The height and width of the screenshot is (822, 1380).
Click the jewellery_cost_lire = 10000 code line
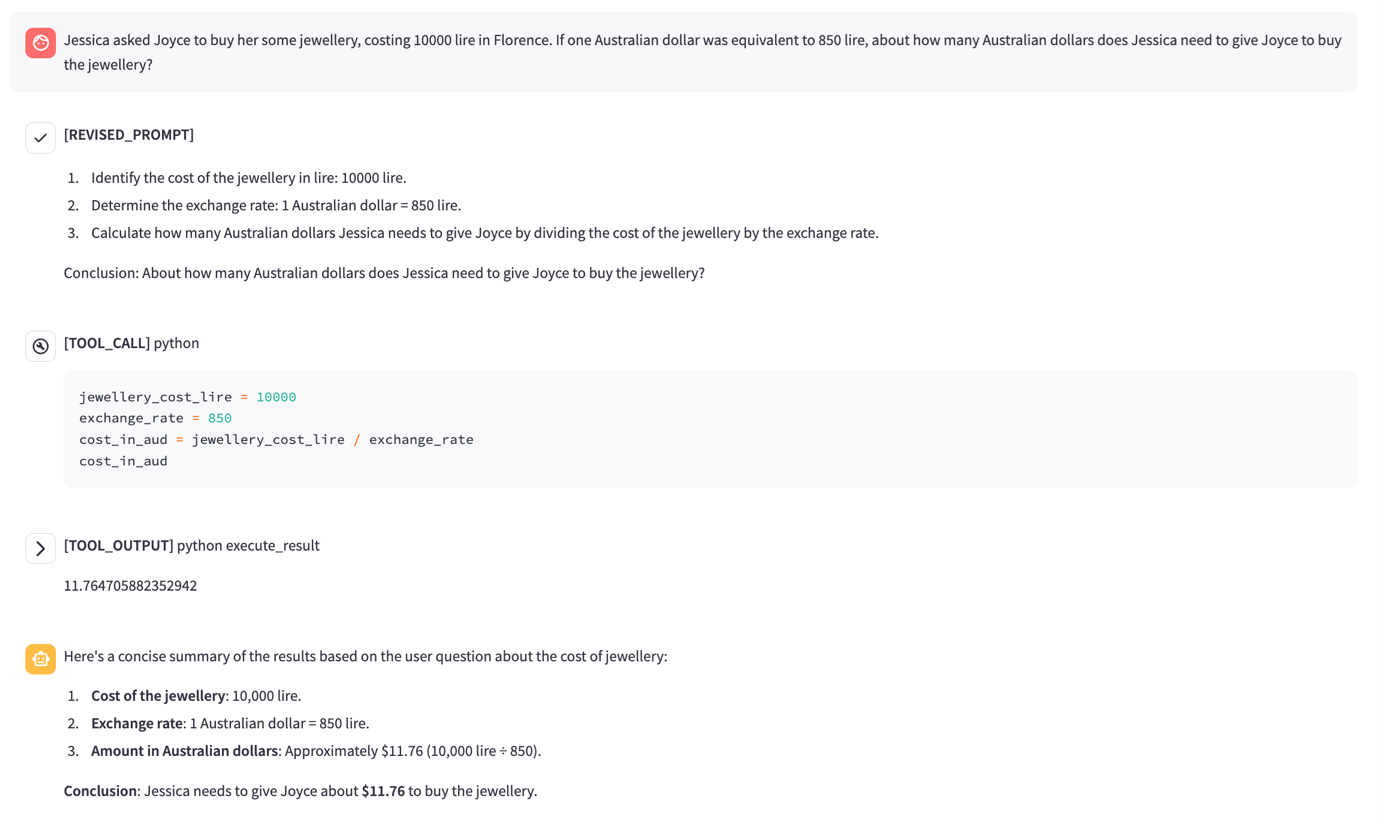click(187, 397)
